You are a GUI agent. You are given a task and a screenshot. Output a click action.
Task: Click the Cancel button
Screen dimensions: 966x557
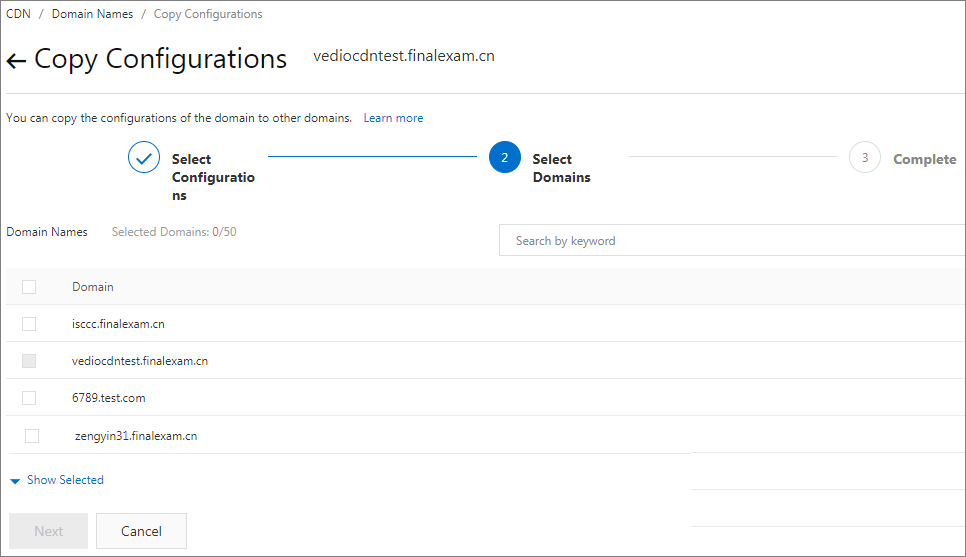click(x=141, y=531)
